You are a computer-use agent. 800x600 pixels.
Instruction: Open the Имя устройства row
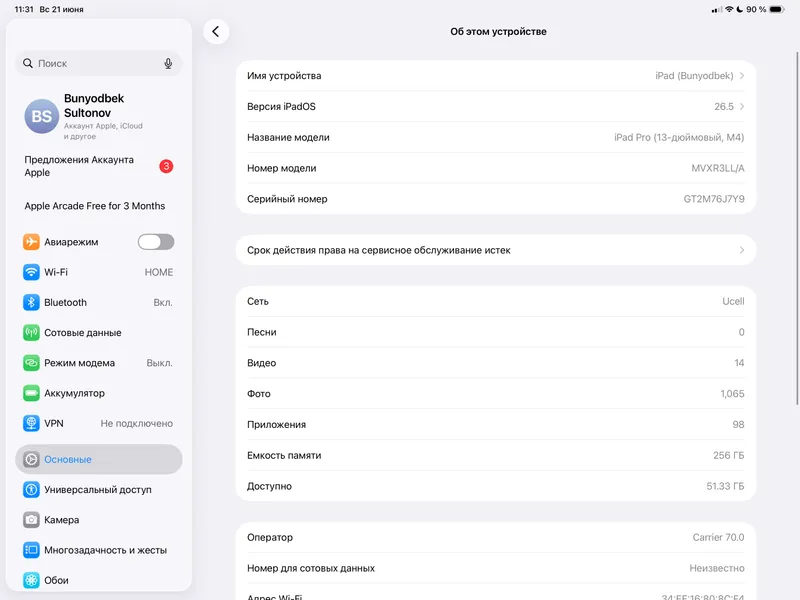click(495, 76)
